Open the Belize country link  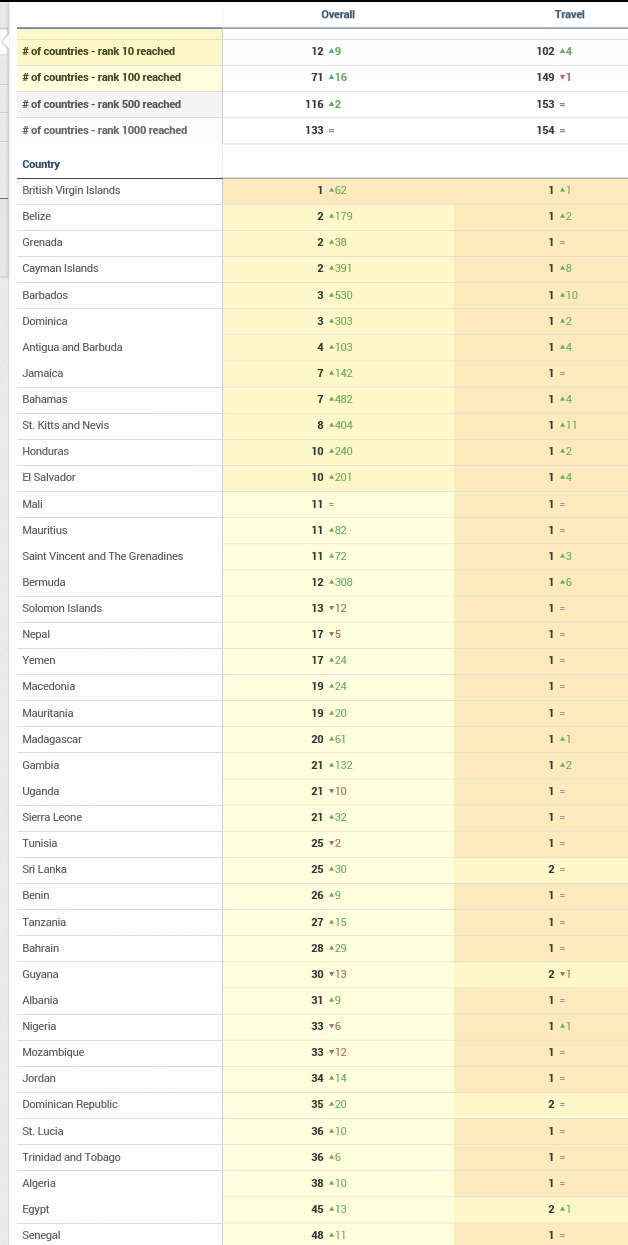[37, 216]
